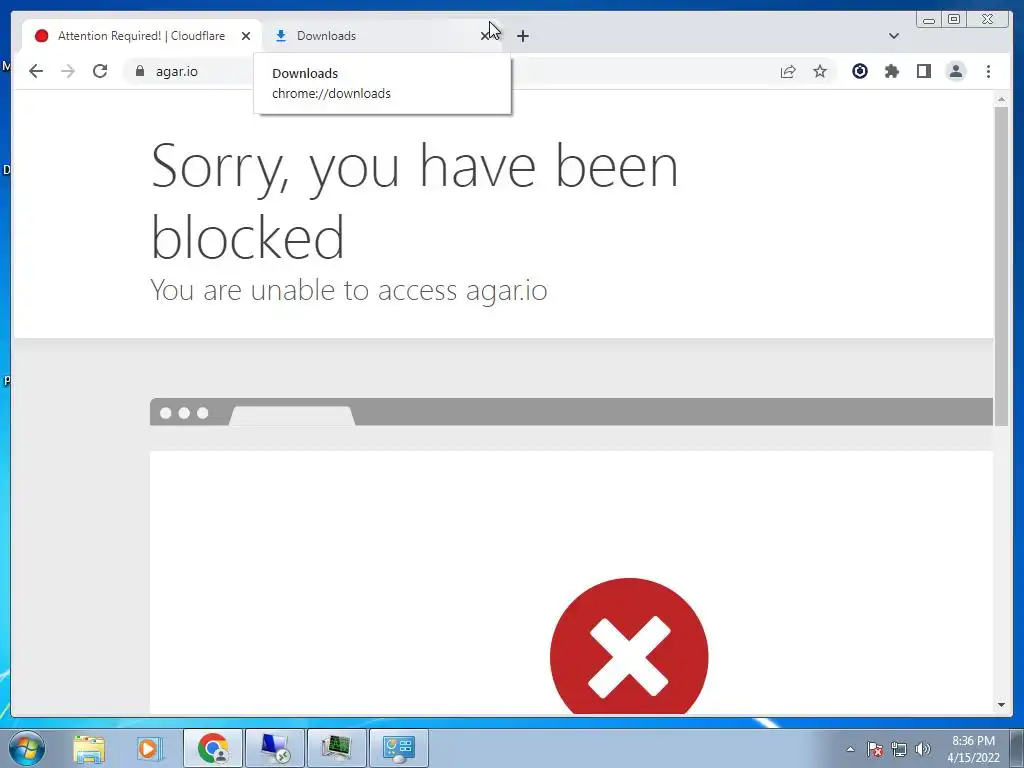Image resolution: width=1024 pixels, height=768 pixels.
Task: Switch to the Downloads tab
Action: click(x=382, y=36)
